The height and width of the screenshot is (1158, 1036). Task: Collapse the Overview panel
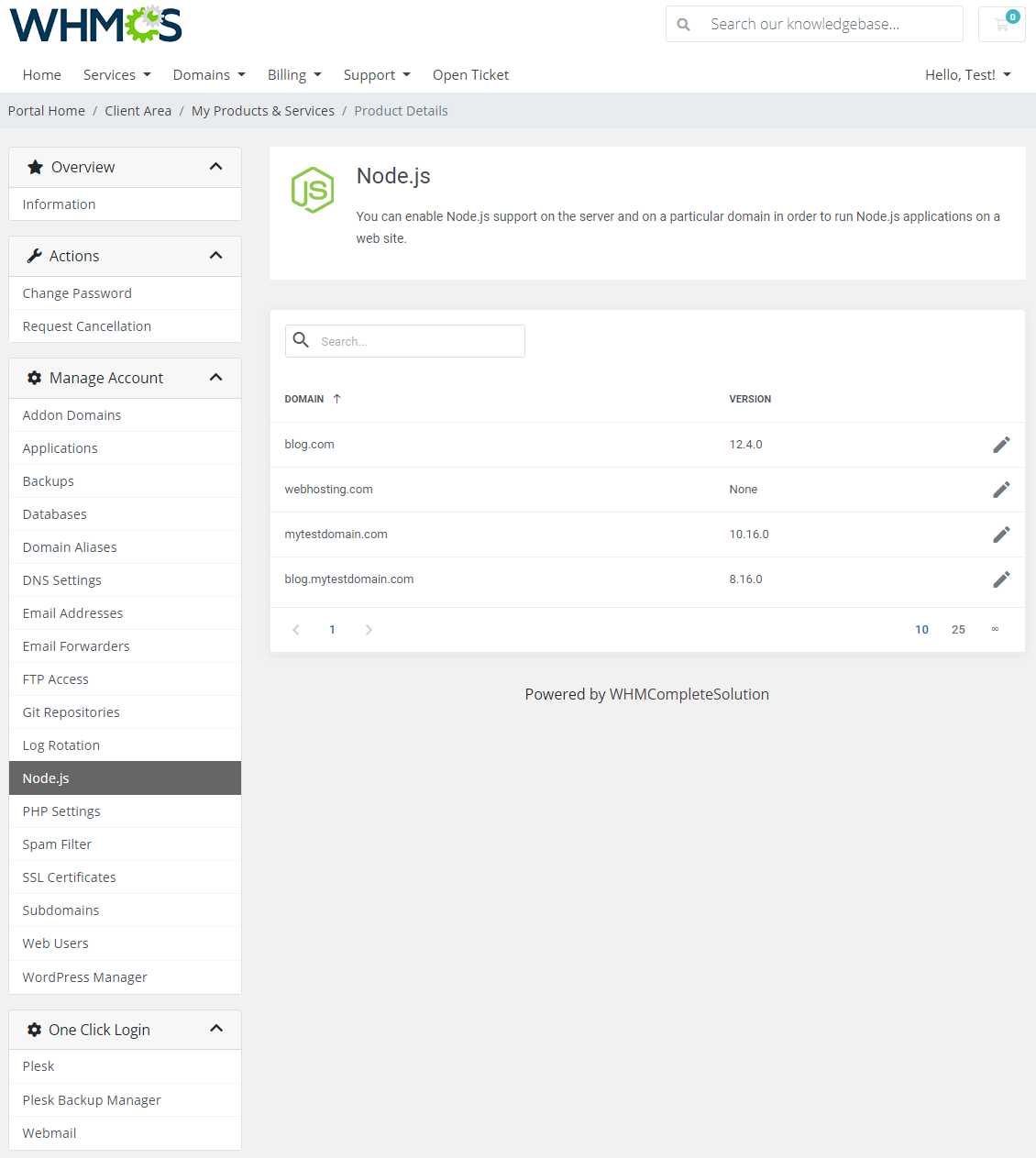(216, 166)
